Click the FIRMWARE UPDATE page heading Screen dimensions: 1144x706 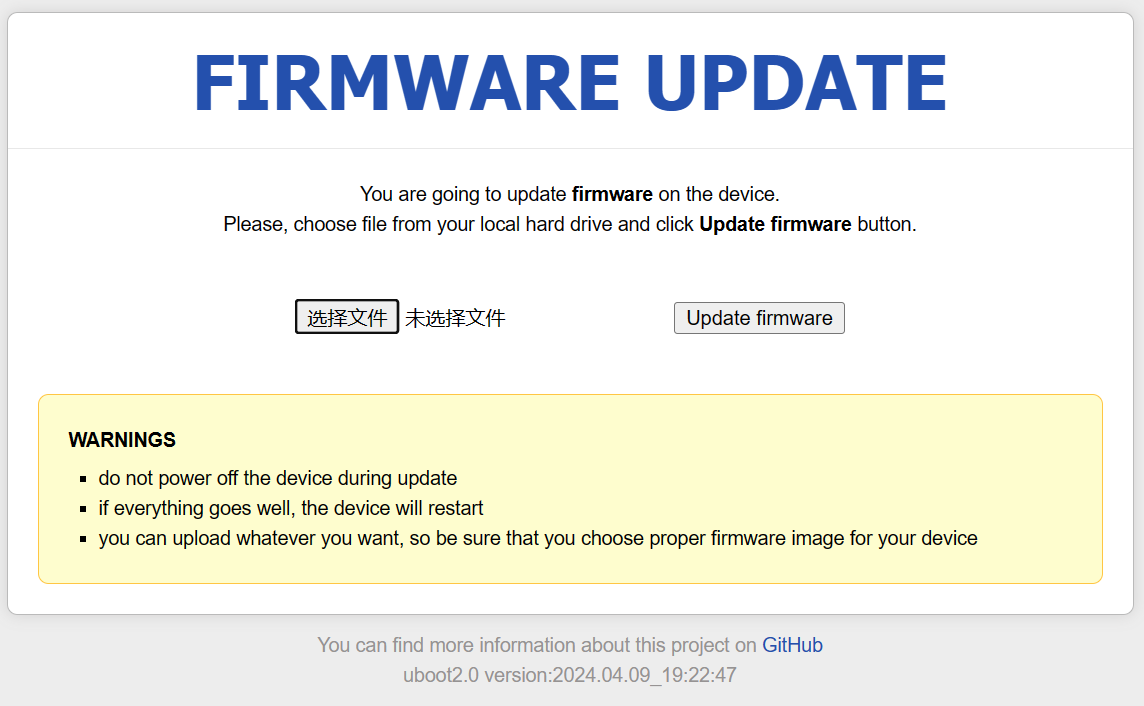pyautogui.click(x=571, y=82)
